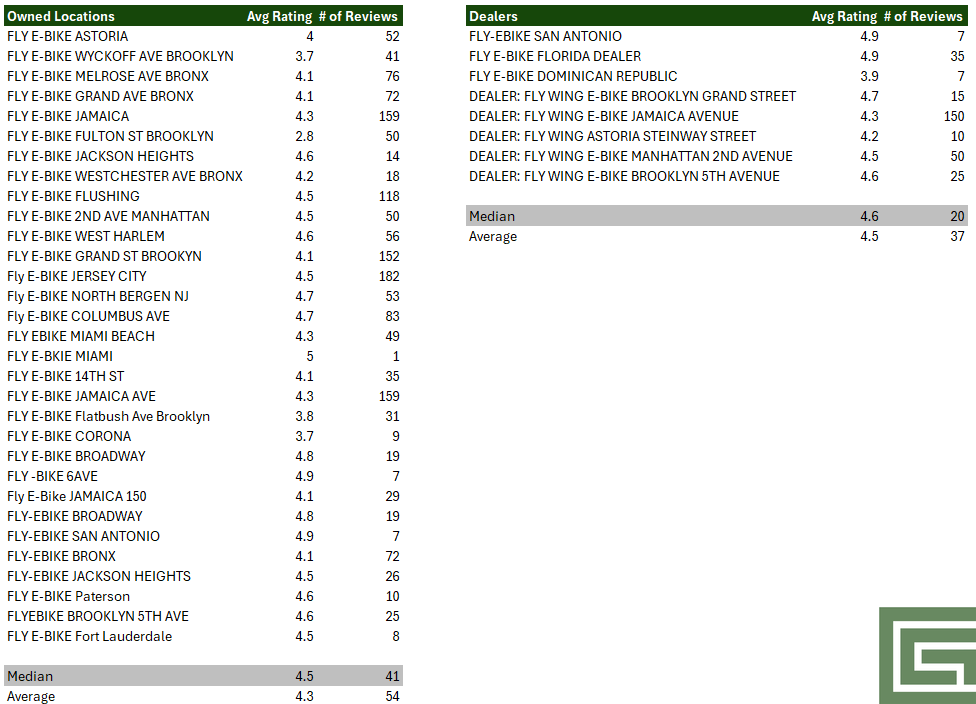Click FLY E-BIKE GRAND AVE BRONX
The width and height of the screenshot is (976, 704).
click(100, 96)
